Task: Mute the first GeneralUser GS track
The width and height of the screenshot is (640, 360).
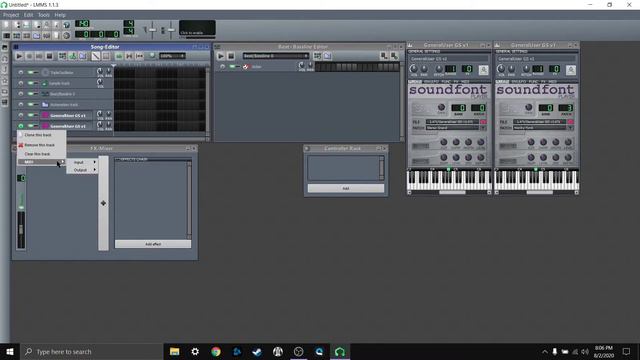Action: [x=31, y=115]
